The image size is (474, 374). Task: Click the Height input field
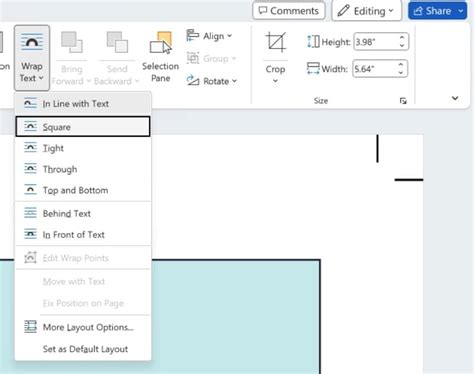(376, 42)
